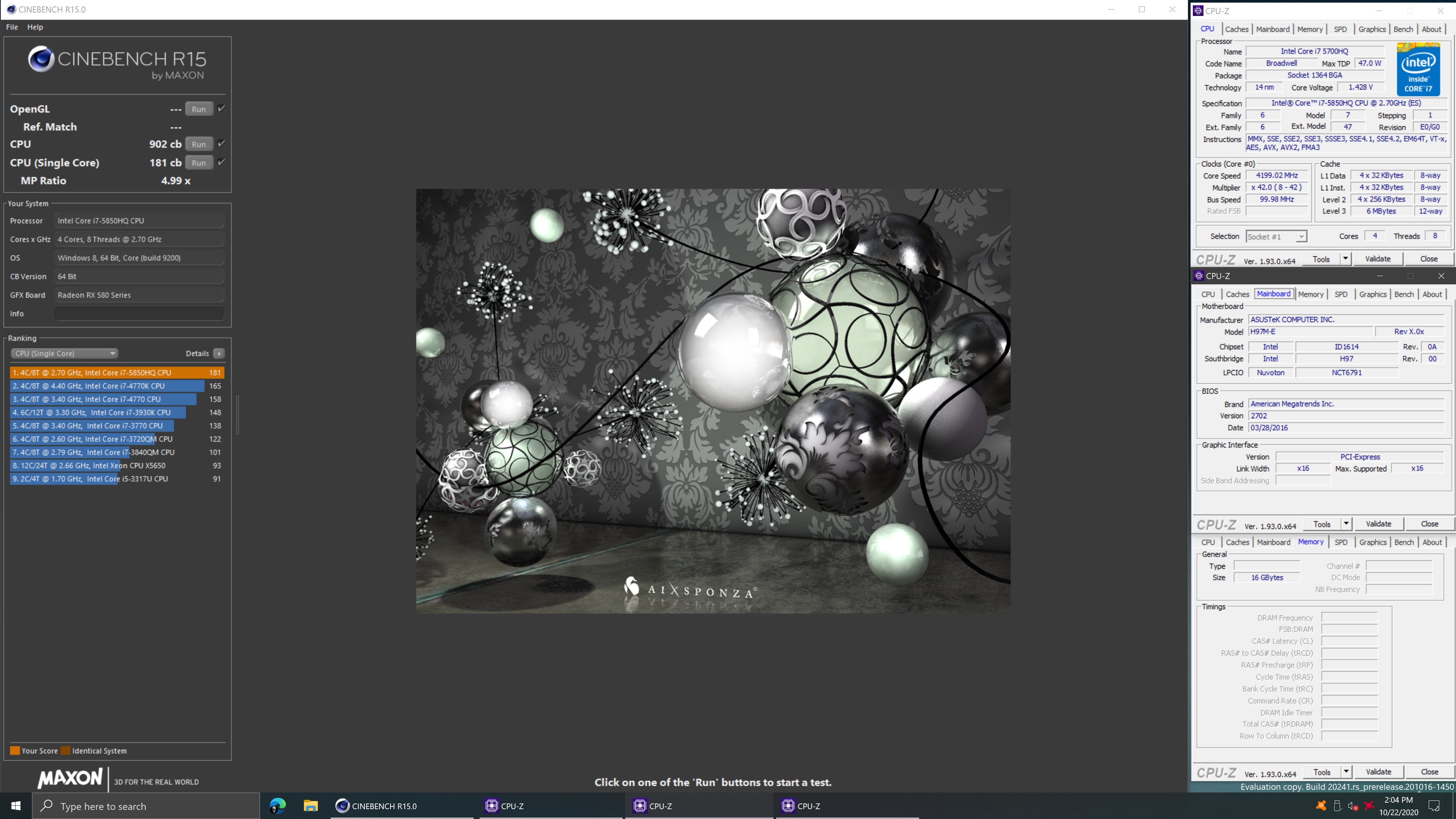Open Graphics tab in top CPU-Z window

point(1372,30)
